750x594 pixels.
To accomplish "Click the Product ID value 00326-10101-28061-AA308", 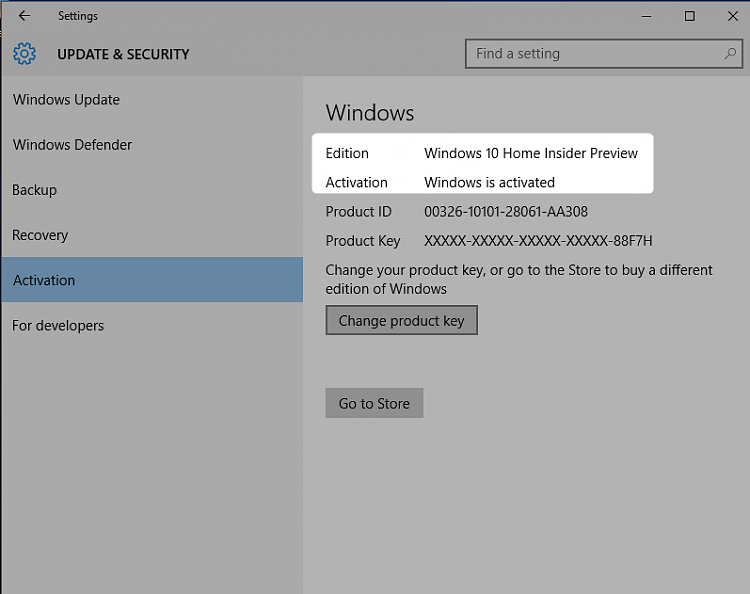I will click(x=506, y=211).
